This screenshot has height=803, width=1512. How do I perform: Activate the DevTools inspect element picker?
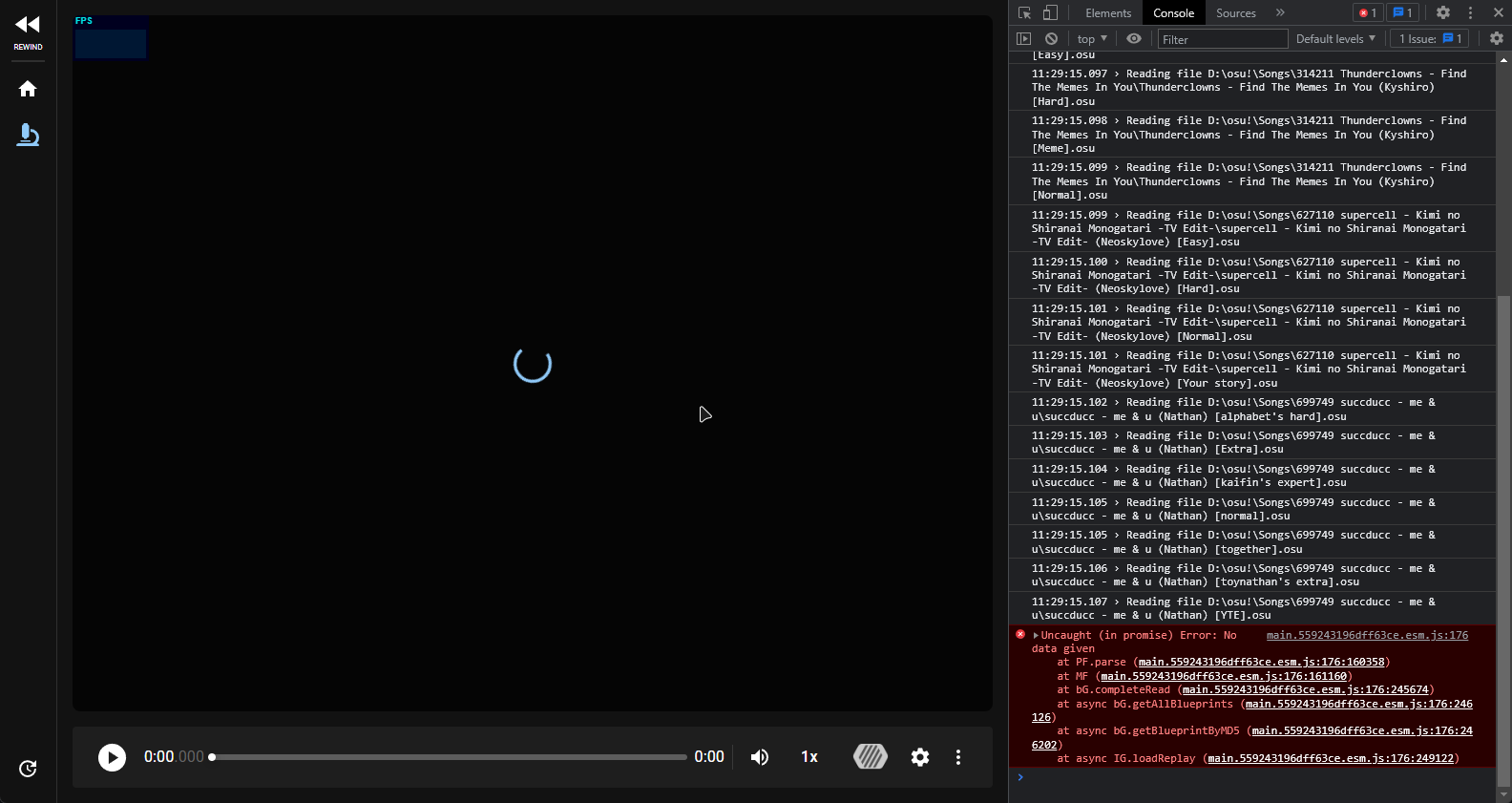[x=1024, y=12]
